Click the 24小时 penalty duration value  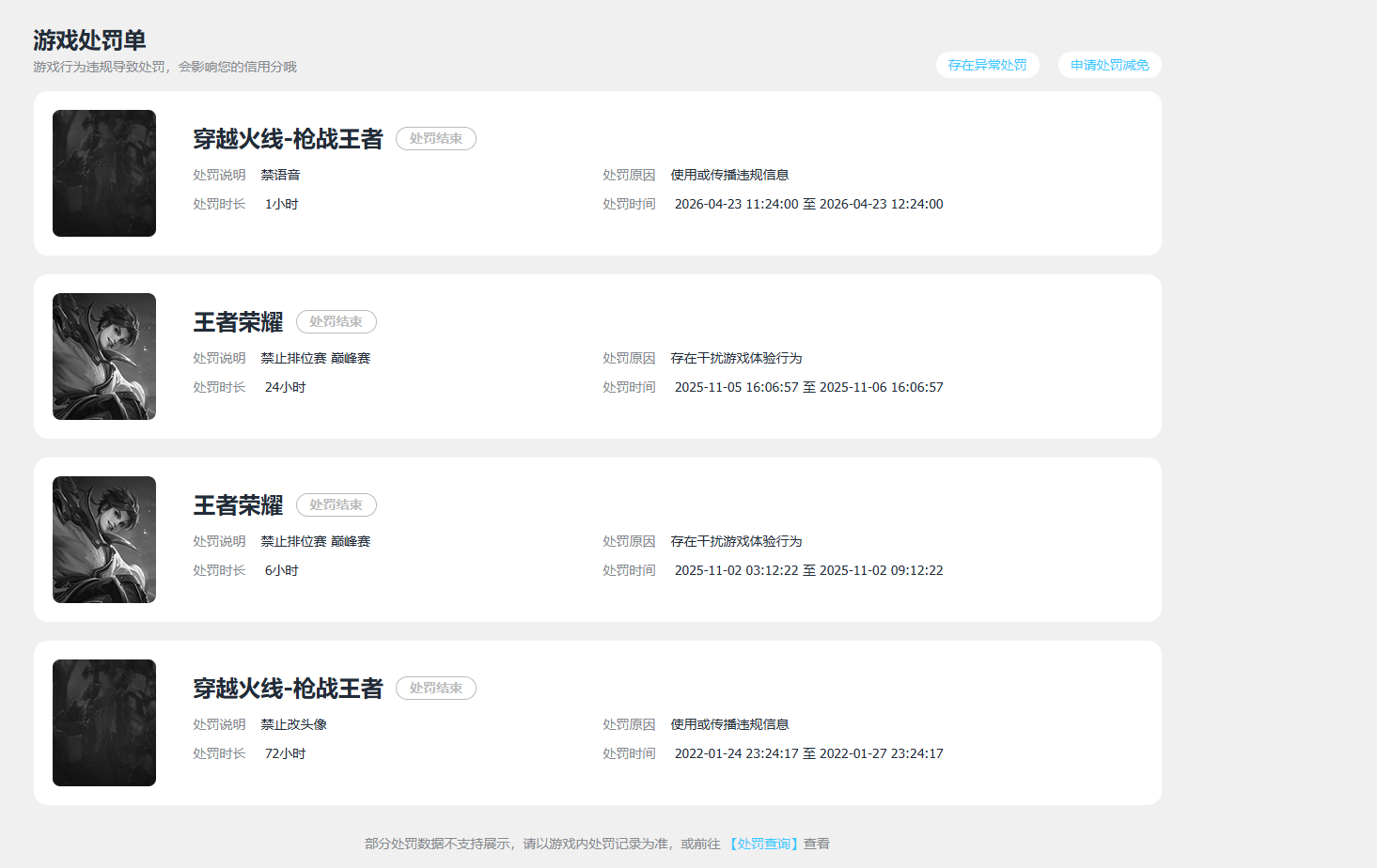[x=286, y=387]
